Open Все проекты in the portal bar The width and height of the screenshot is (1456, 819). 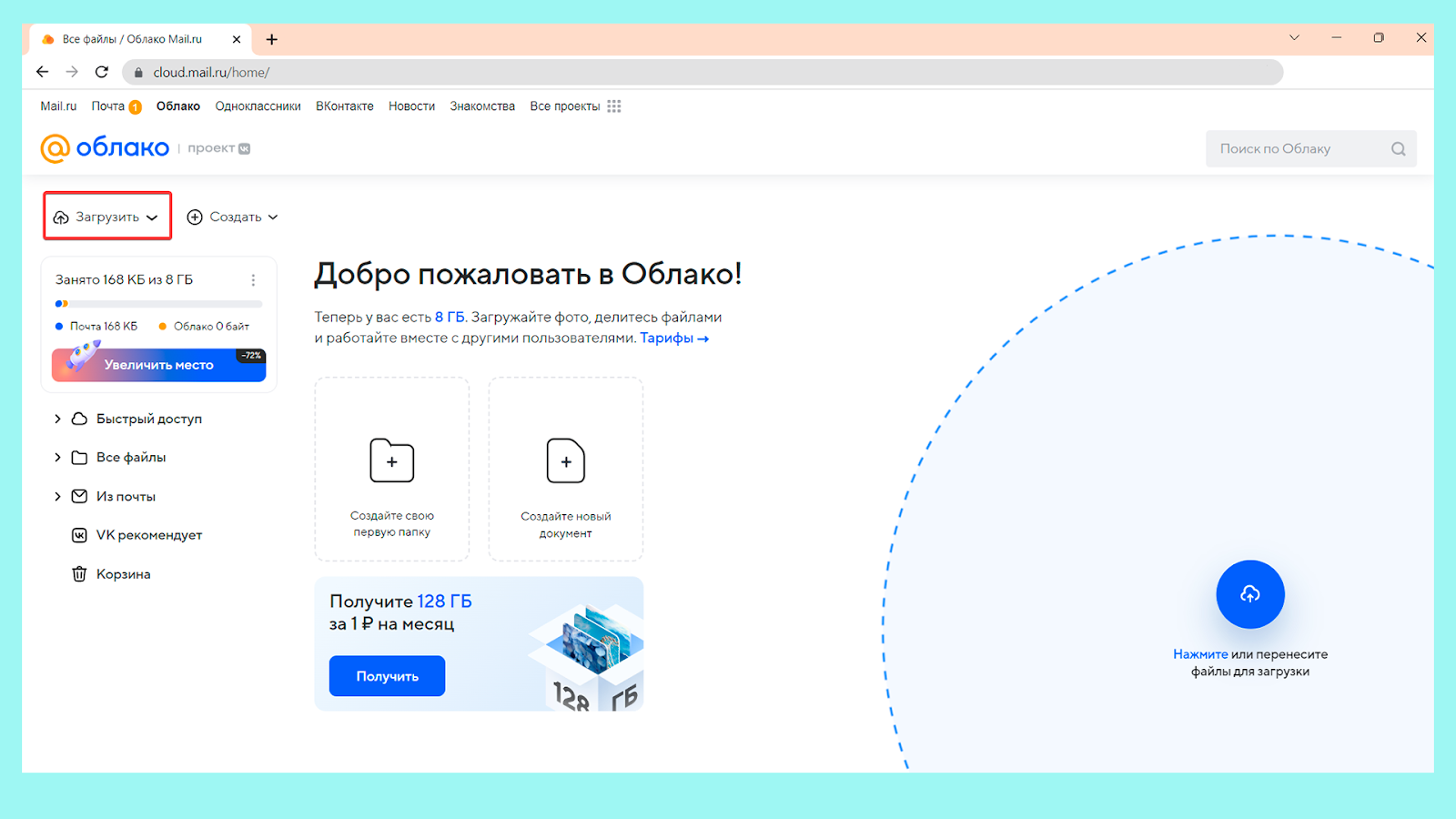point(565,106)
